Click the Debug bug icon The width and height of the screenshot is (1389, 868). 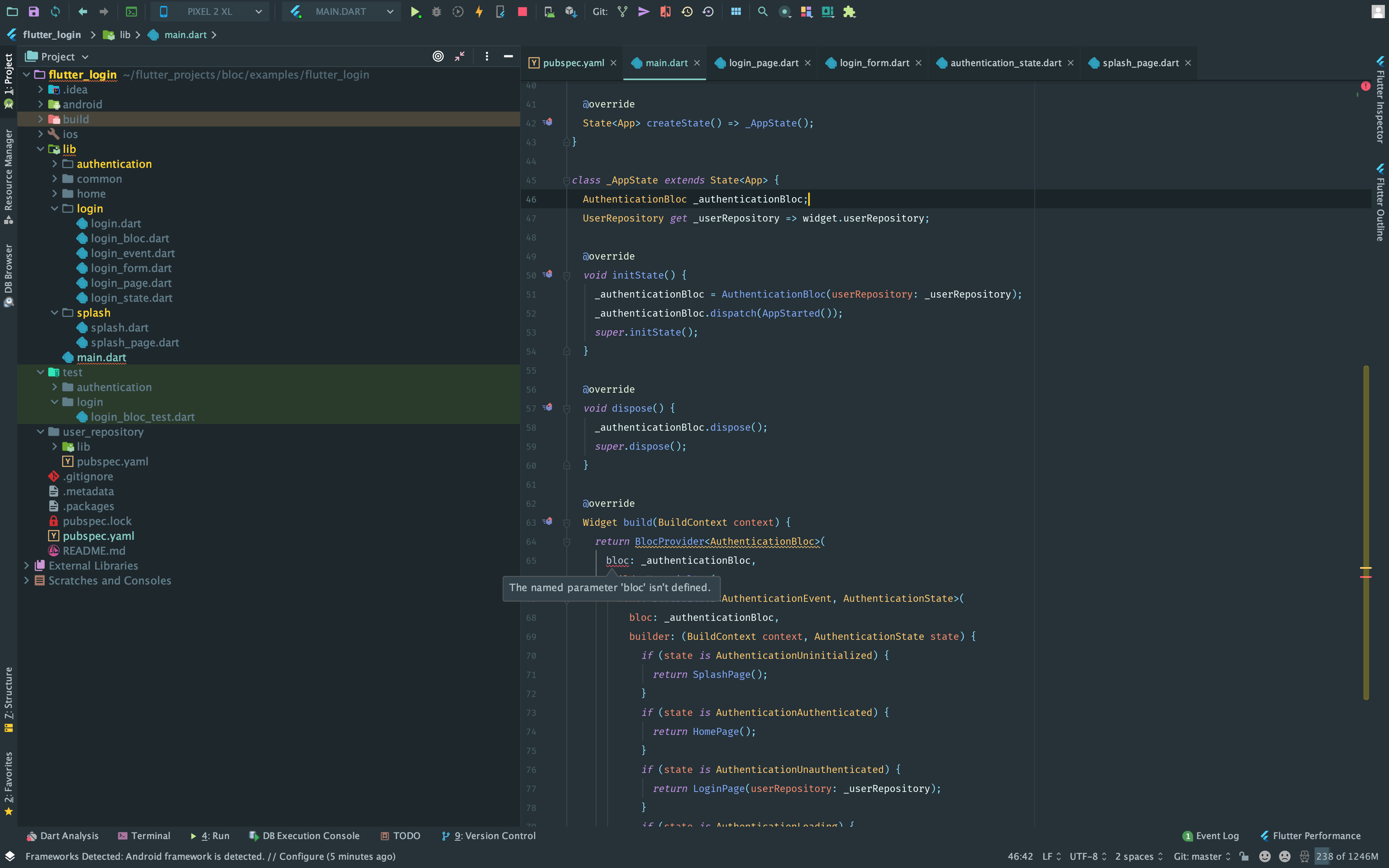436,12
